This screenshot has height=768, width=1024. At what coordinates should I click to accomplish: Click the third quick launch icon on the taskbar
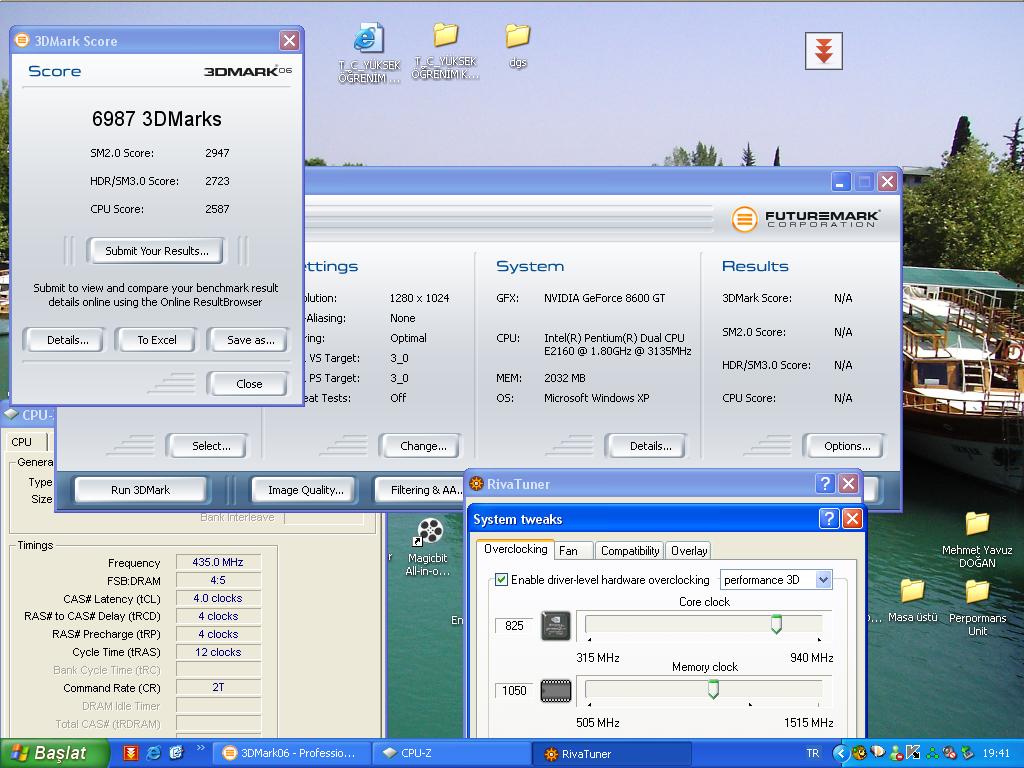176,753
